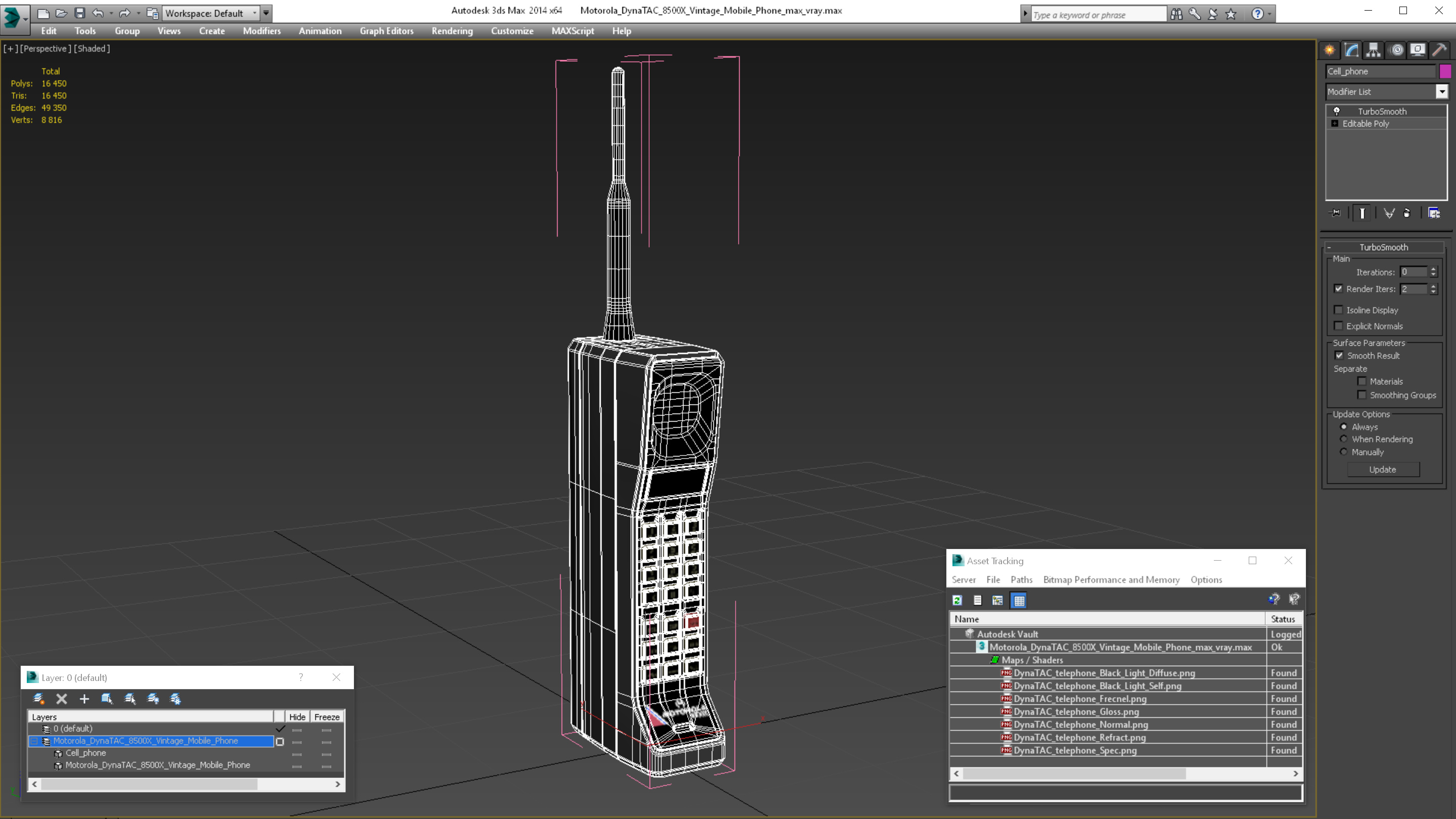Open the Rendering menu

tap(451, 31)
